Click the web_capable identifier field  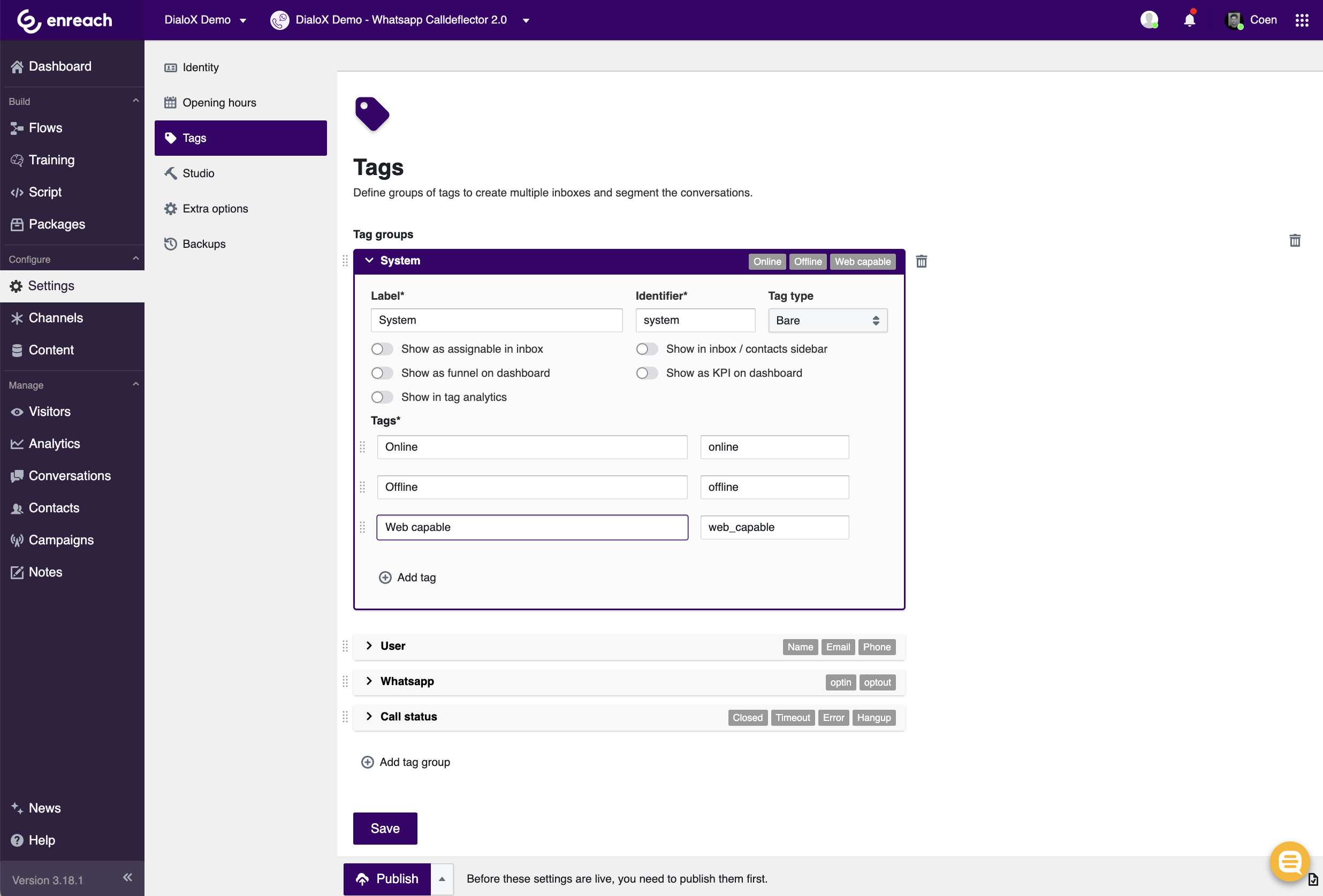pos(774,527)
